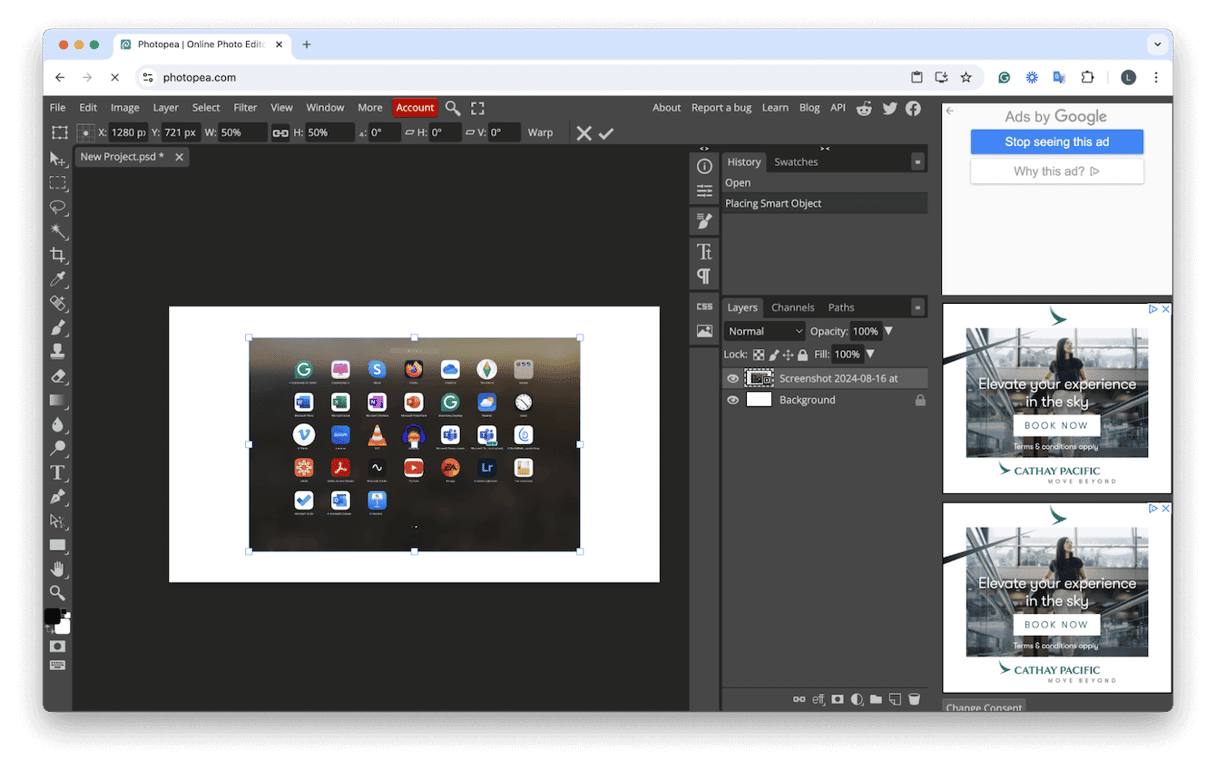Viewport: 1216px width, 769px height.
Task: Open the Normal blend mode dropdown
Action: click(x=765, y=331)
